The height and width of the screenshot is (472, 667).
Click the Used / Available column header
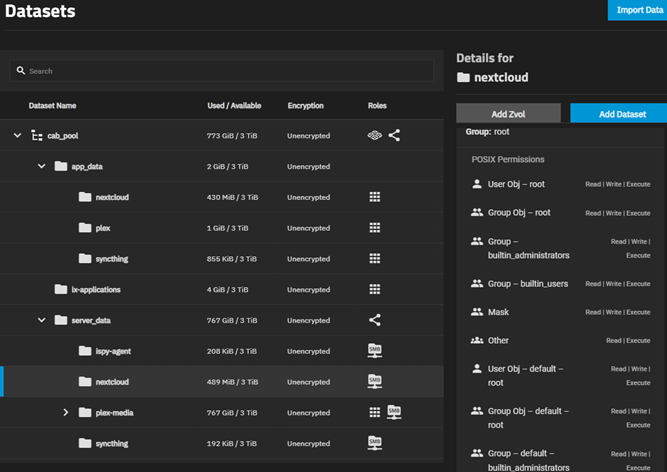tap(234, 105)
